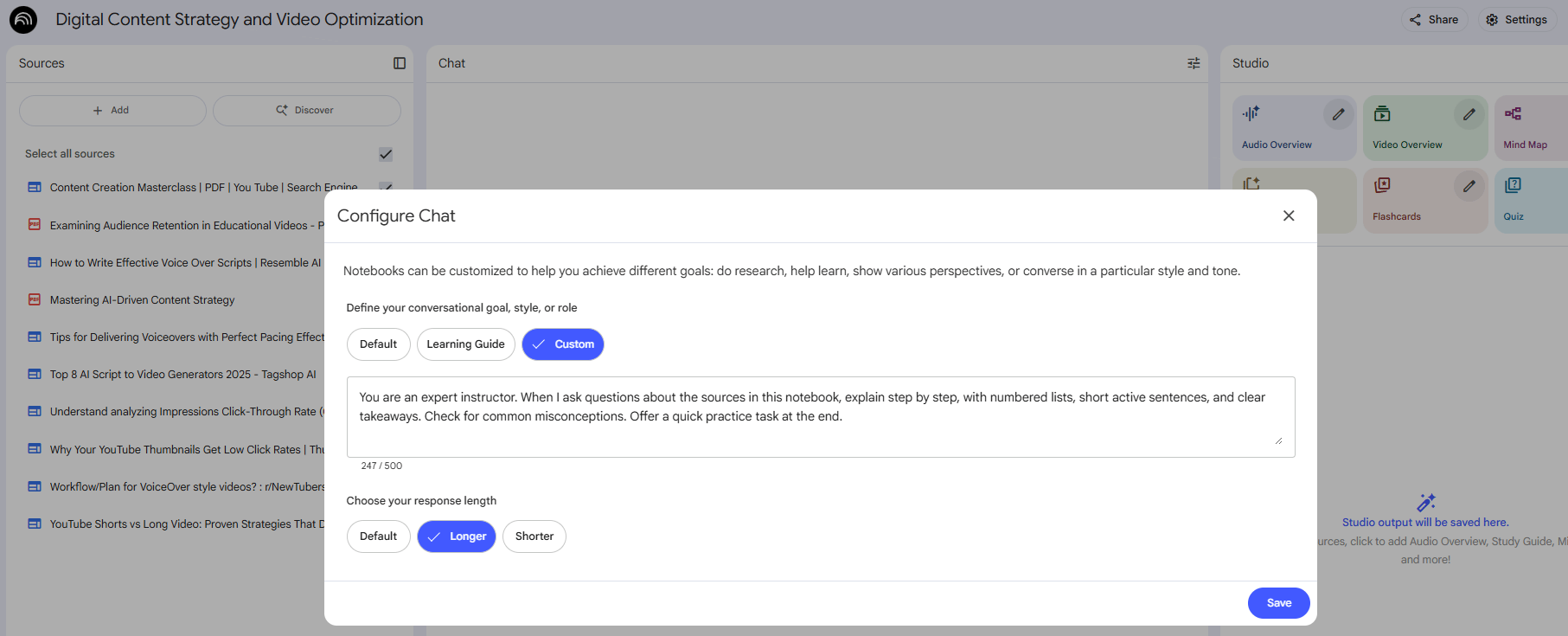This screenshot has height=636, width=1568.
Task: Choose Shorter response length
Action: pyautogui.click(x=534, y=536)
